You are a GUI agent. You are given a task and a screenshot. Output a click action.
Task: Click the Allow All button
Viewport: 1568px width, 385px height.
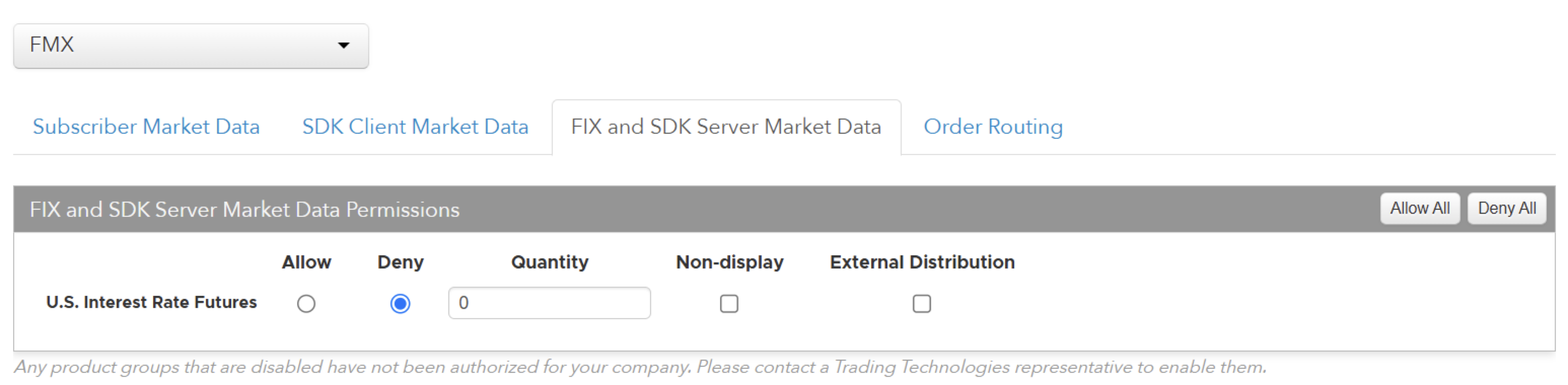pyautogui.click(x=1419, y=209)
